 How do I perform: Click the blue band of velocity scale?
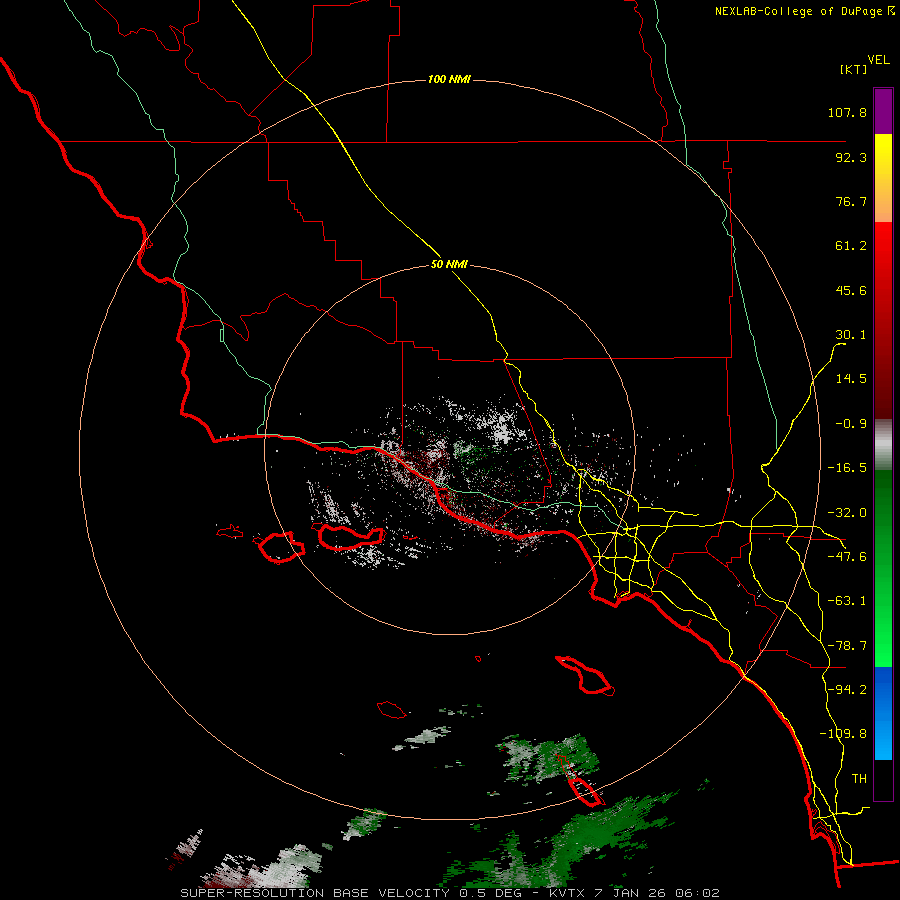pyautogui.click(x=883, y=713)
